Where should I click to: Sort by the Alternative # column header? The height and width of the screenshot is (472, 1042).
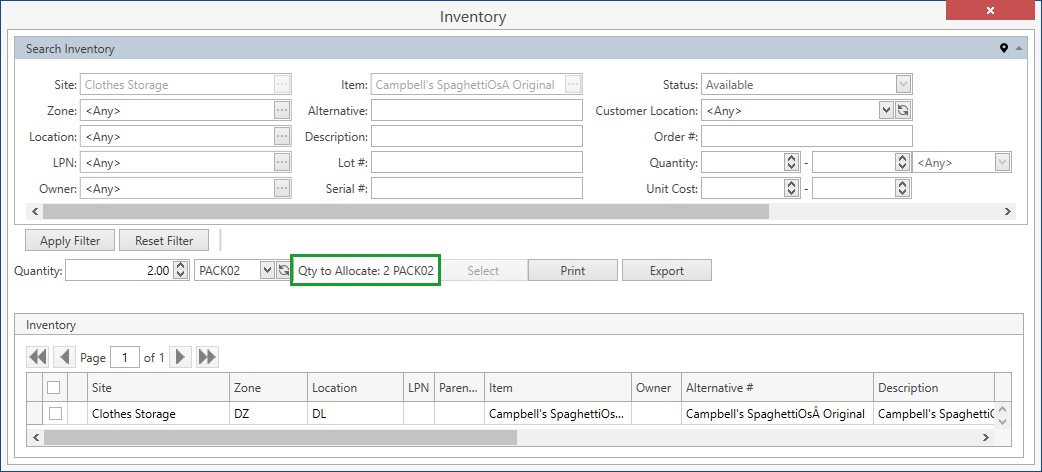[778, 388]
